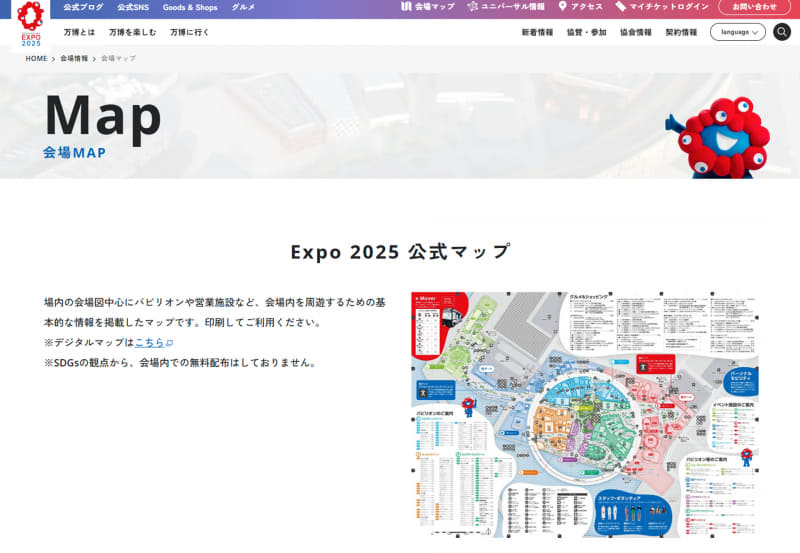Screen dimensions: 800x553
Task: Click the Myaku-Myaku mascot image
Action: click(x=718, y=138)
